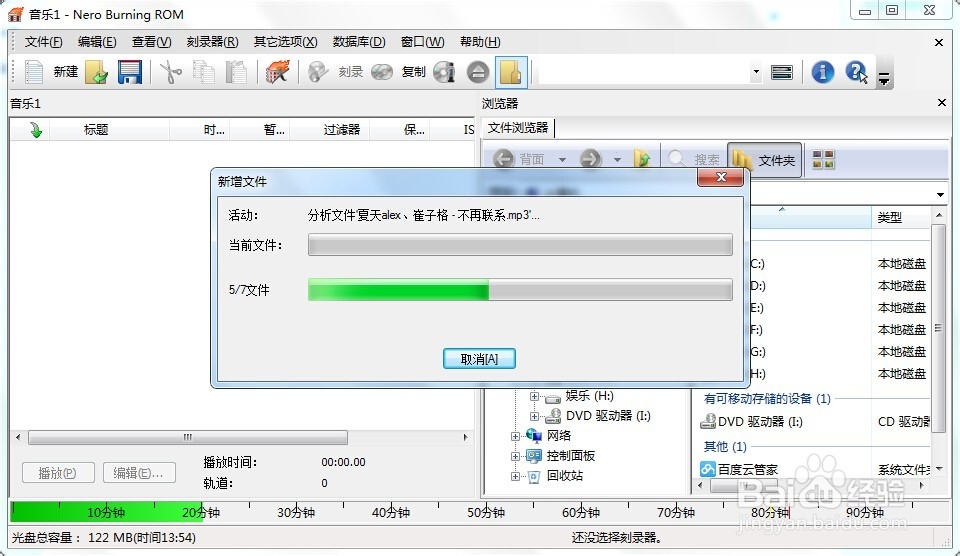Click the 编辑(E)... button
Screen dimensions: 960x556
139,473
